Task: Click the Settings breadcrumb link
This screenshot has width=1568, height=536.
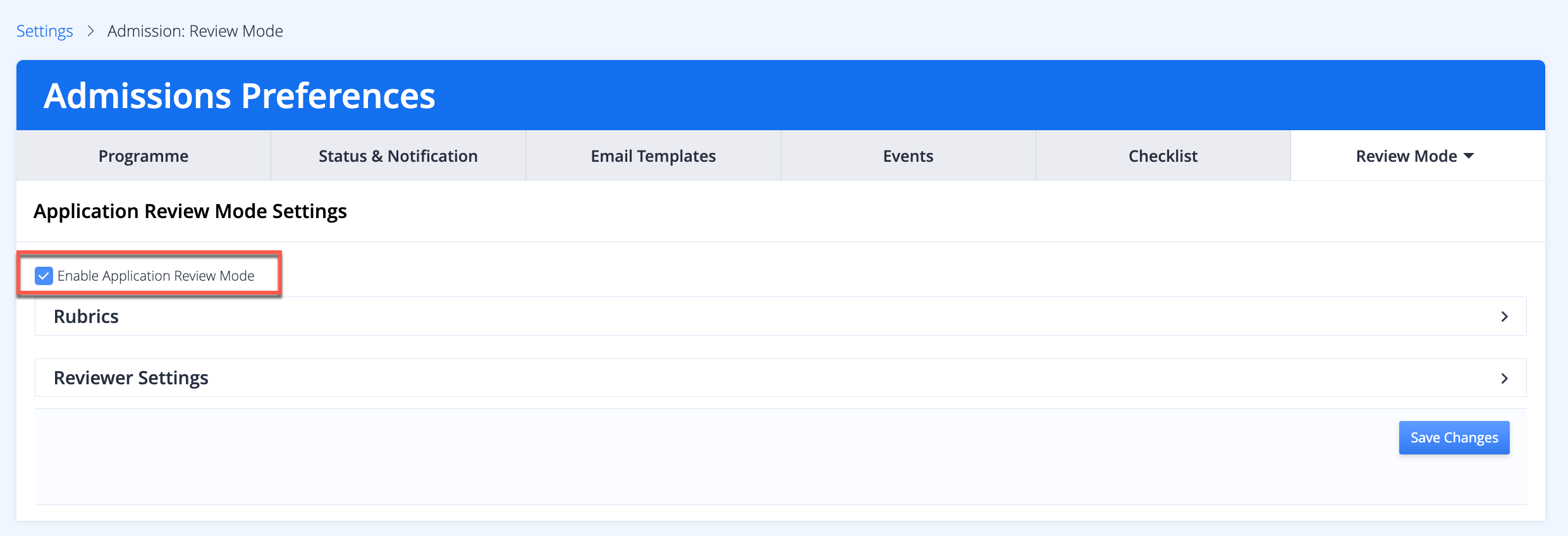Action: (44, 31)
